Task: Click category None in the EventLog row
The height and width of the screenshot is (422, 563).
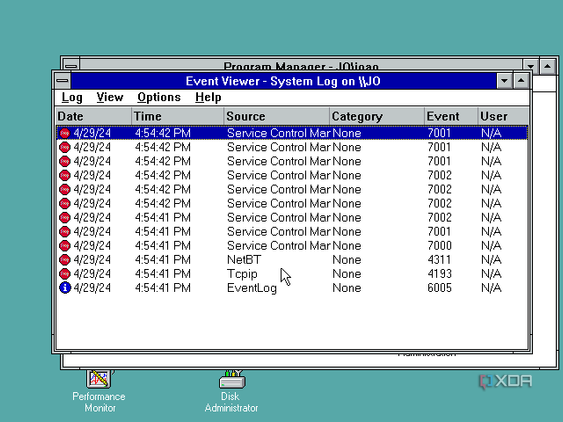Action: click(x=346, y=288)
